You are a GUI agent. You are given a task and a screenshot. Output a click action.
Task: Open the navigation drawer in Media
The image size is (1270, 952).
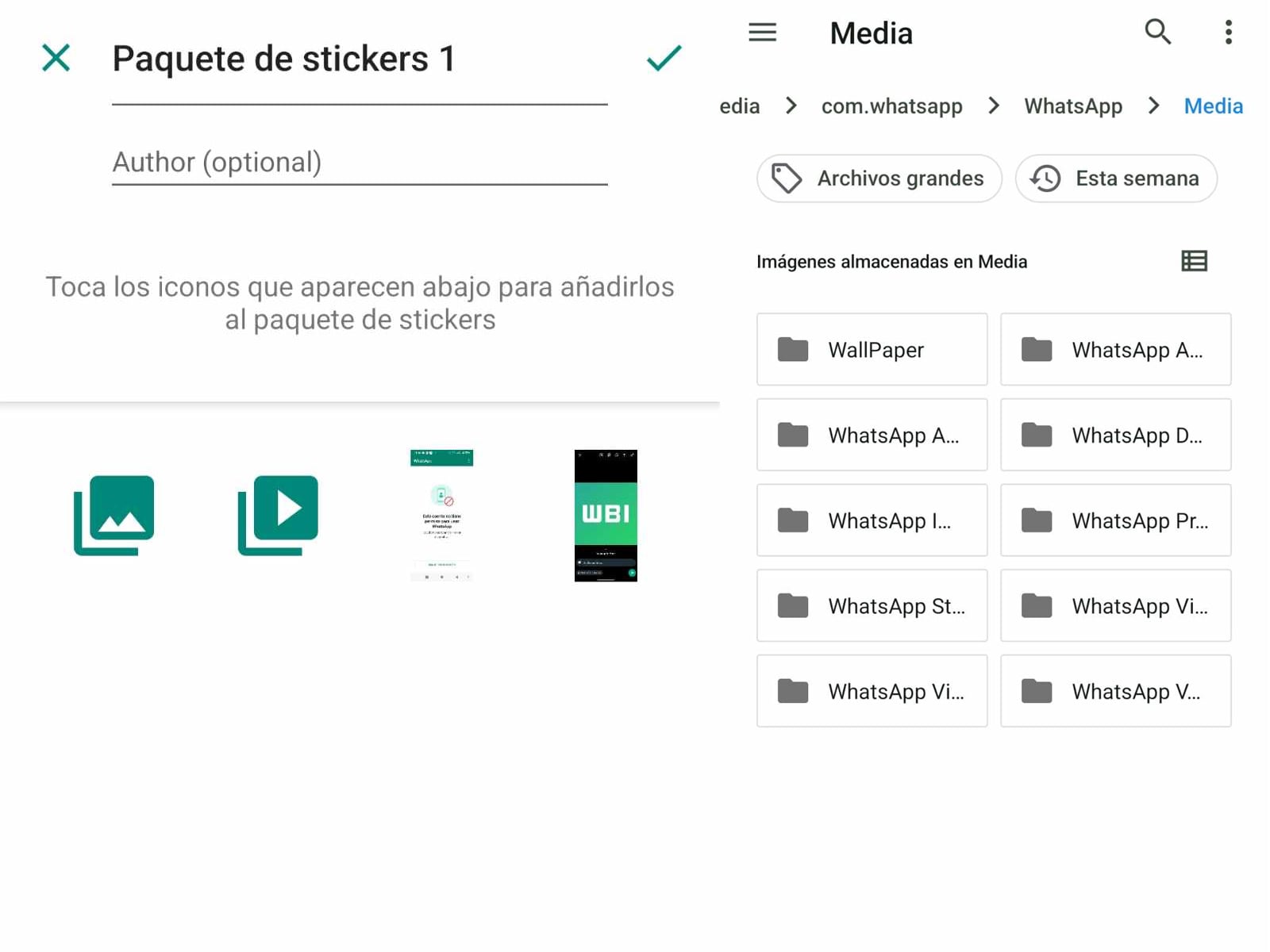(762, 33)
